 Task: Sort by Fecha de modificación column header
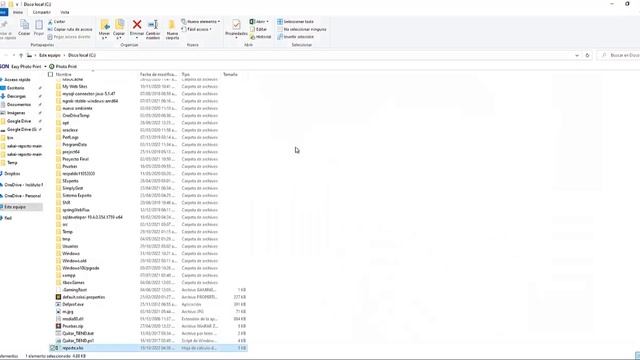point(158,75)
